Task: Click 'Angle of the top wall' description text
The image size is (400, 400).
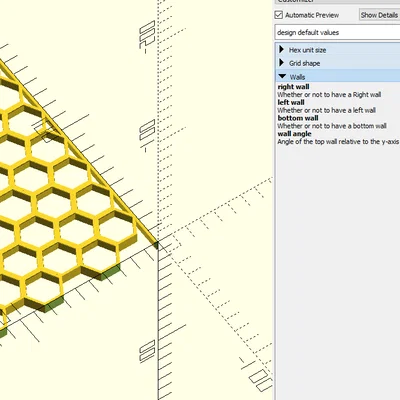Action: click(338, 142)
